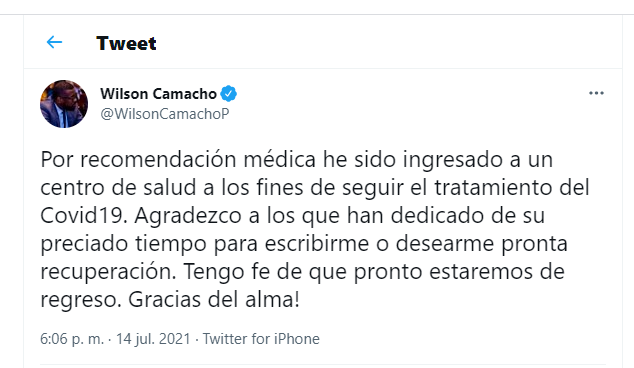
Task: Open Wilson Camacho's profile picture
Action: point(64,104)
